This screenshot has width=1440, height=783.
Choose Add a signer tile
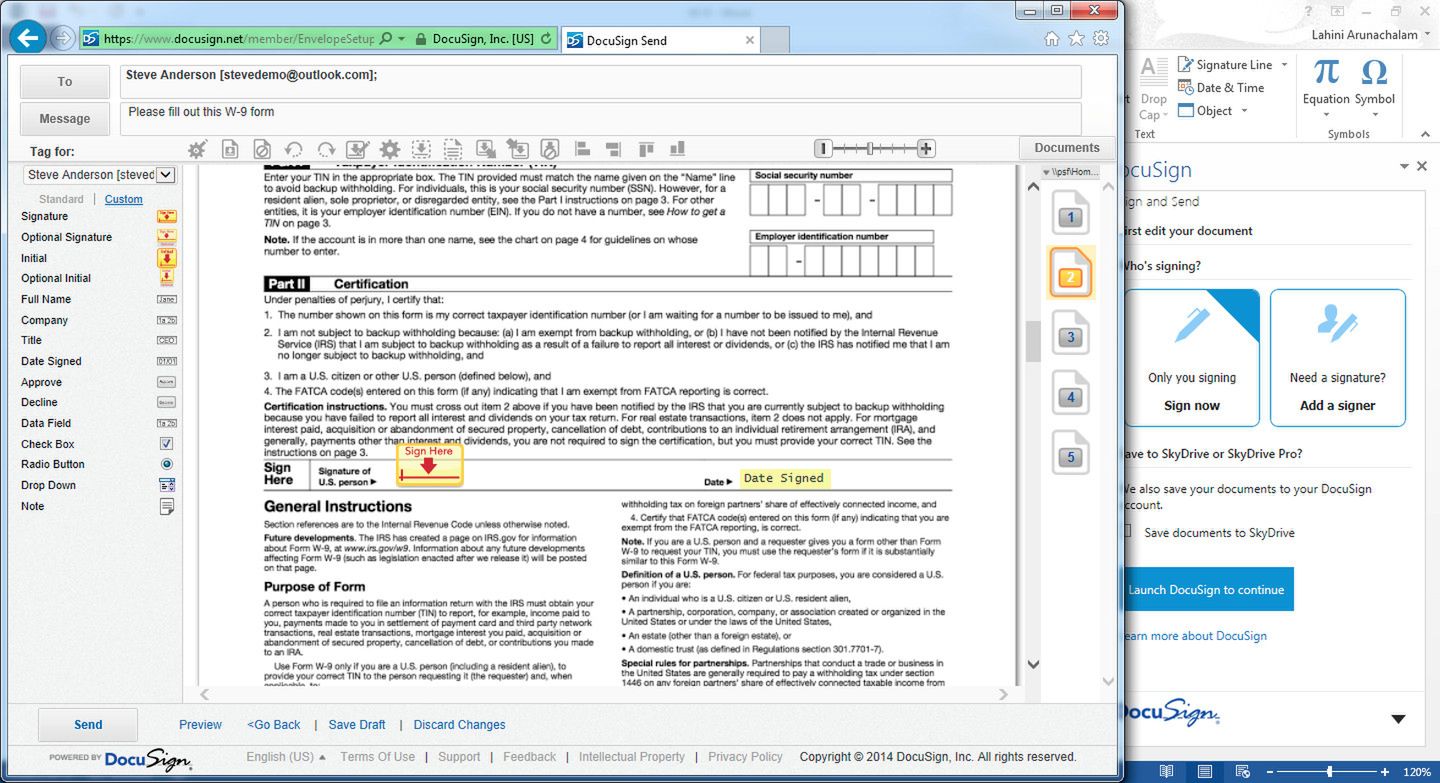pyautogui.click(x=1338, y=358)
